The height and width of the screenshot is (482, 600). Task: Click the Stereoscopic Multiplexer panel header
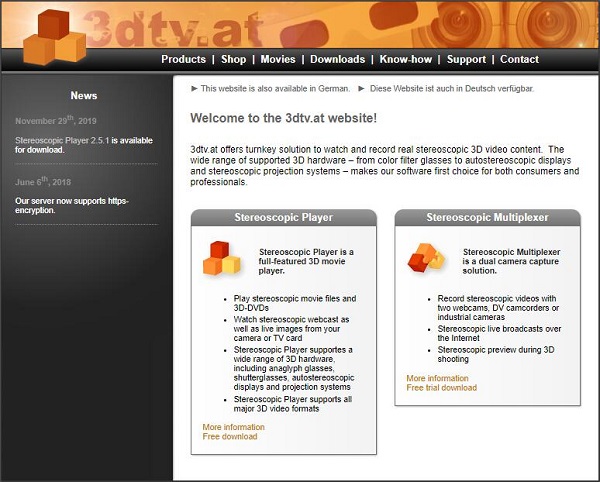click(488, 217)
